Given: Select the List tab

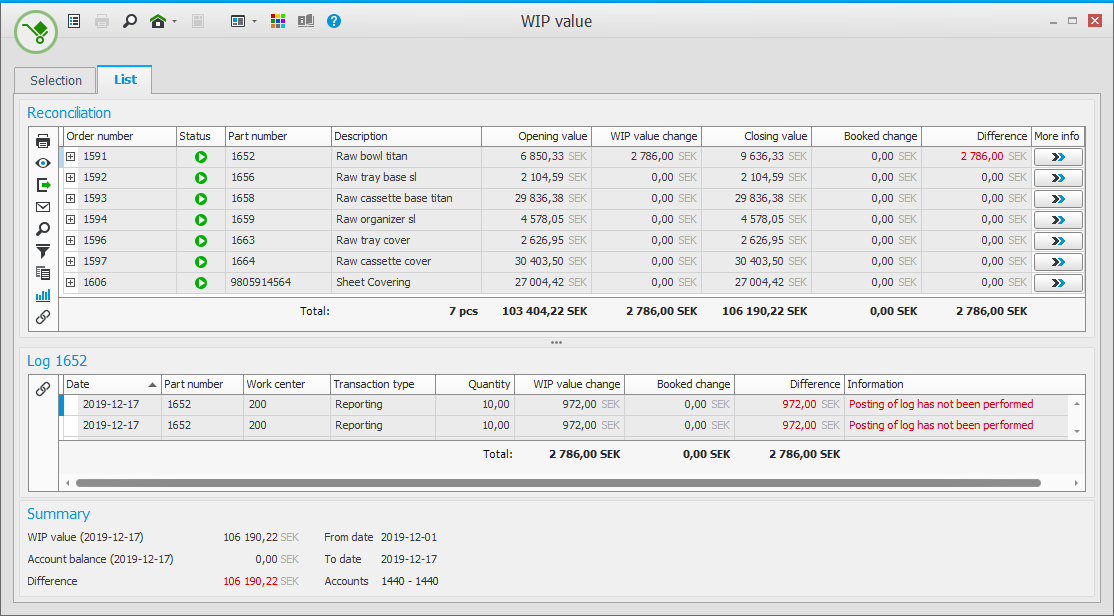Looking at the screenshot, I should point(125,80).
